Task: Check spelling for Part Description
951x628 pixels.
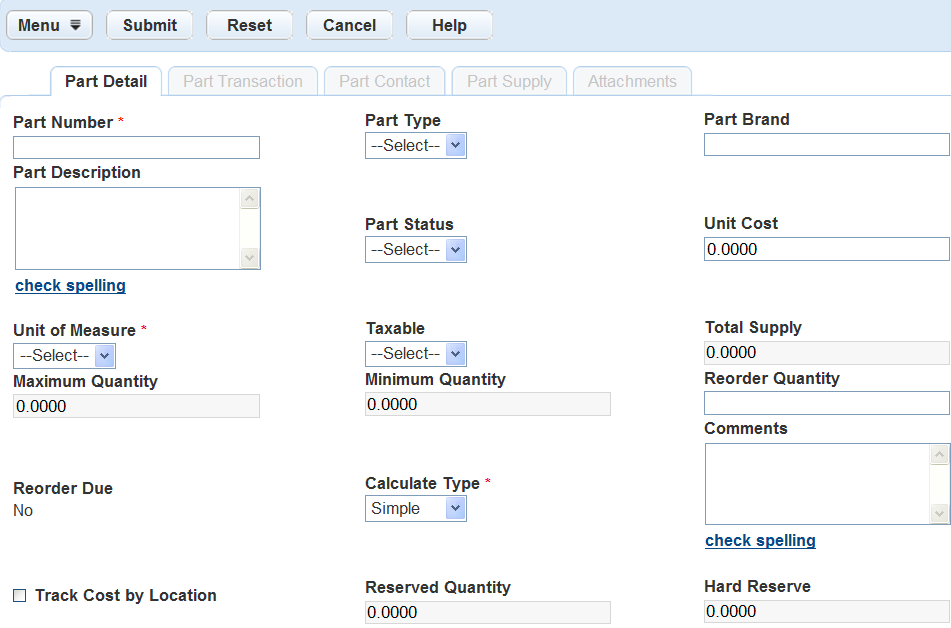Action: (71, 286)
